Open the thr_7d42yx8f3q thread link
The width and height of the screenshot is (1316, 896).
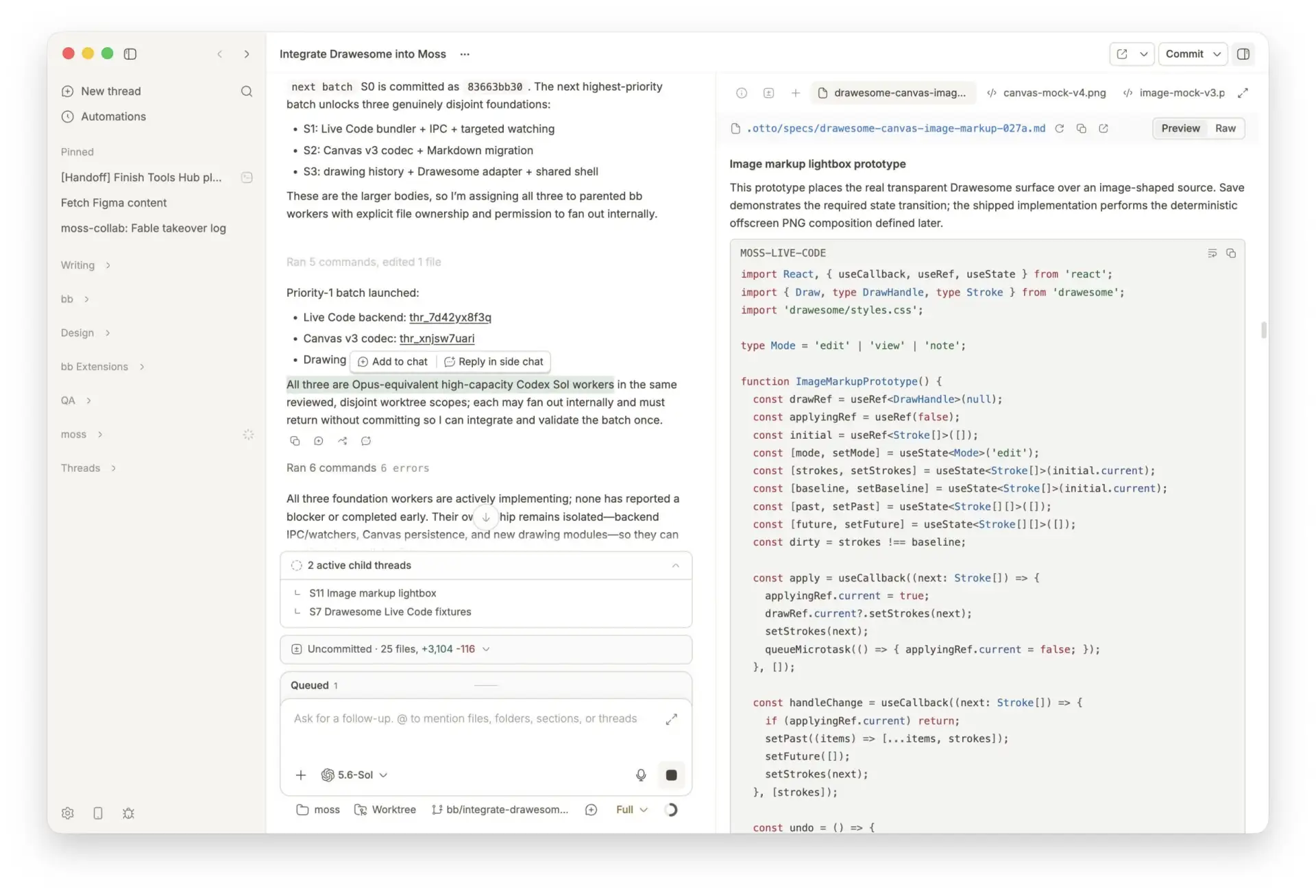[450, 317]
